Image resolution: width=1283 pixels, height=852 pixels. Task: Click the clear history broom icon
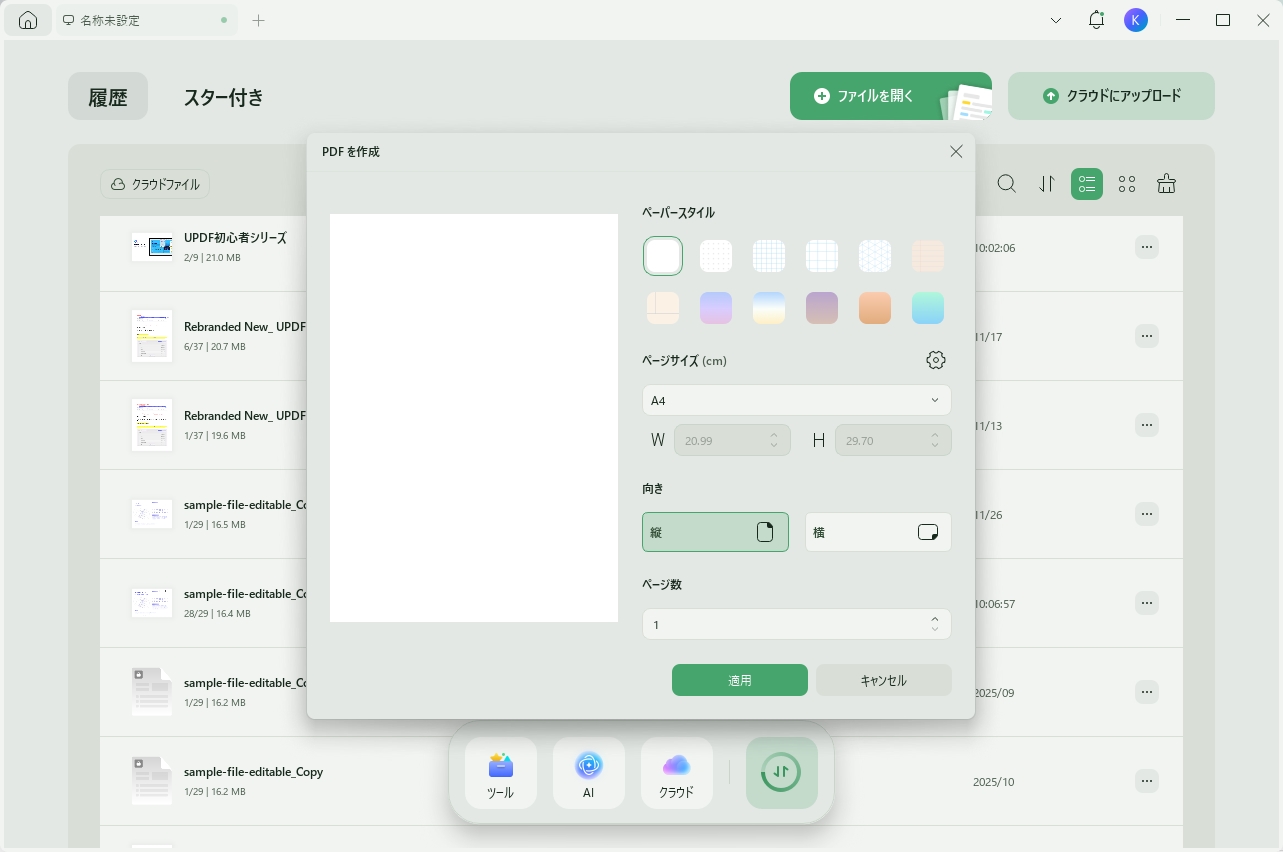point(1166,184)
